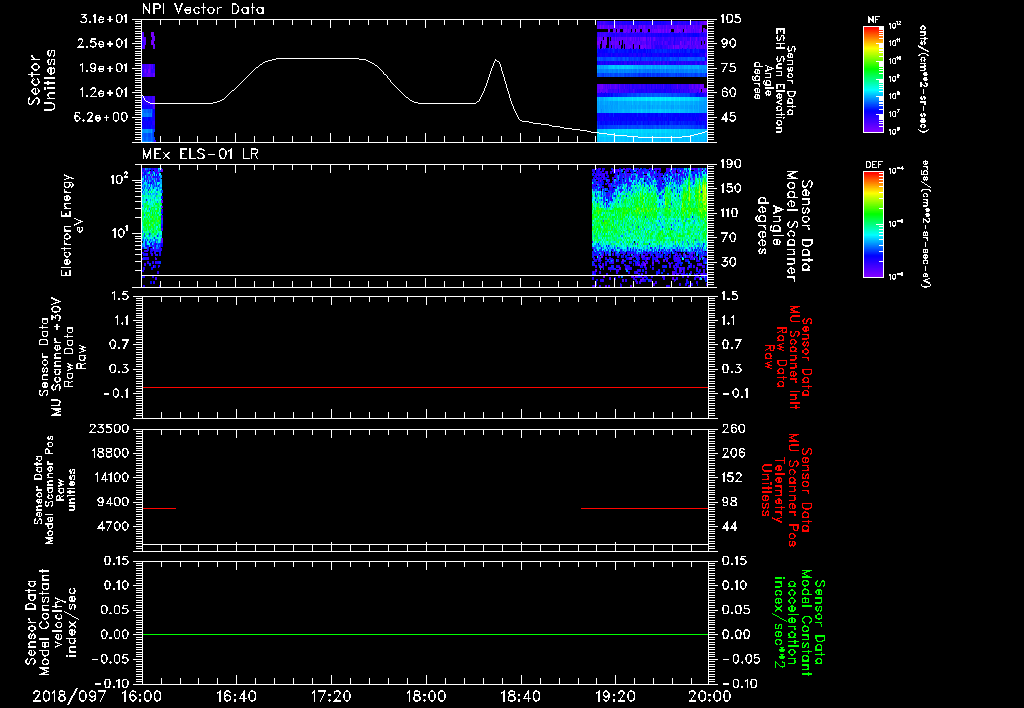Click the "2.5e+01" sector tick value

[103, 44]
